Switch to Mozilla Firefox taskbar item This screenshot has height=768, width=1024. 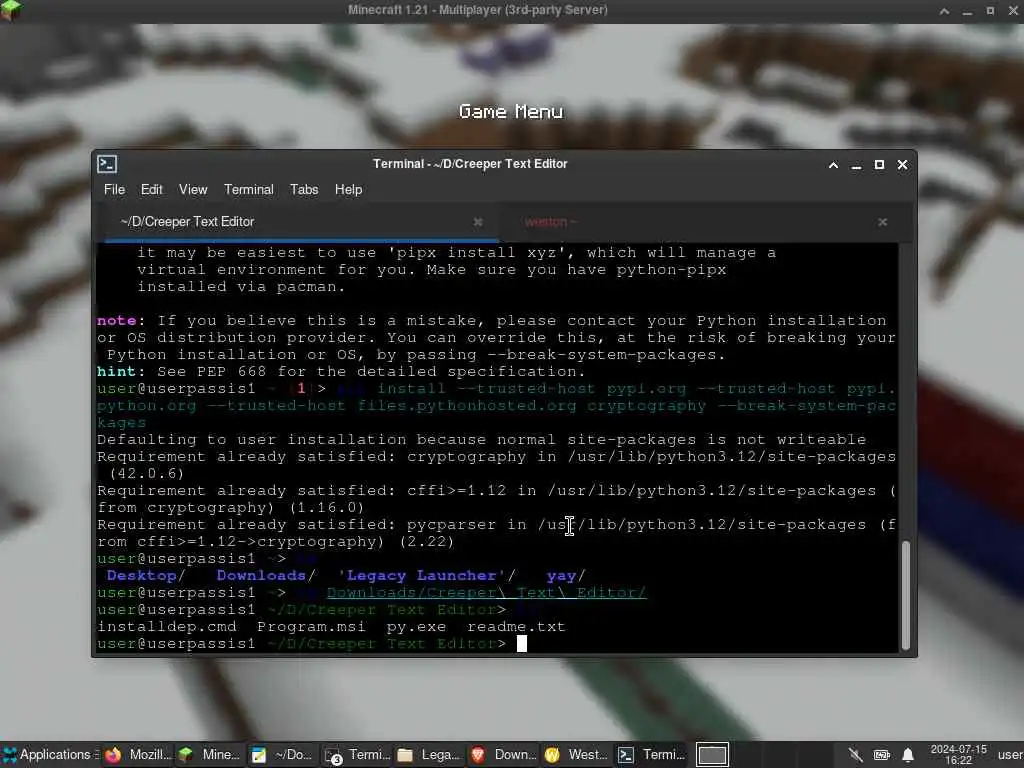(x=139, y=755)
